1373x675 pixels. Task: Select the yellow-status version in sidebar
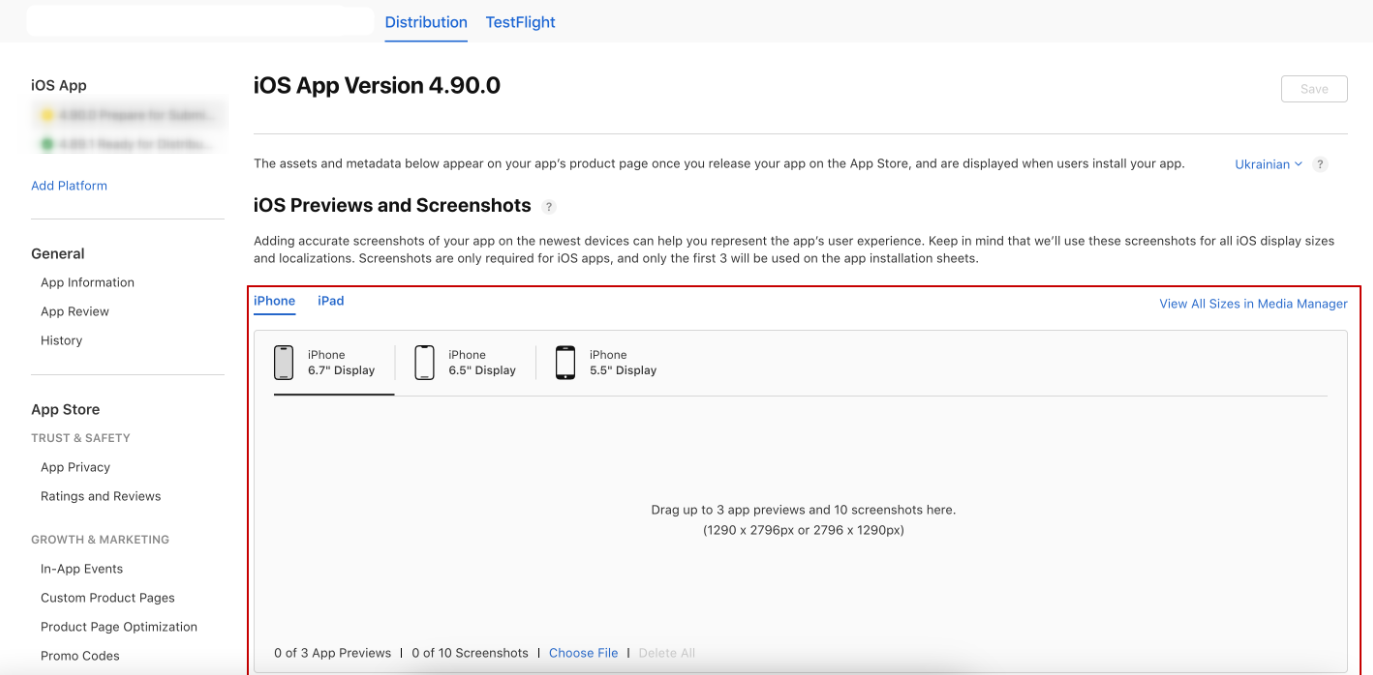tap(128, 116)
